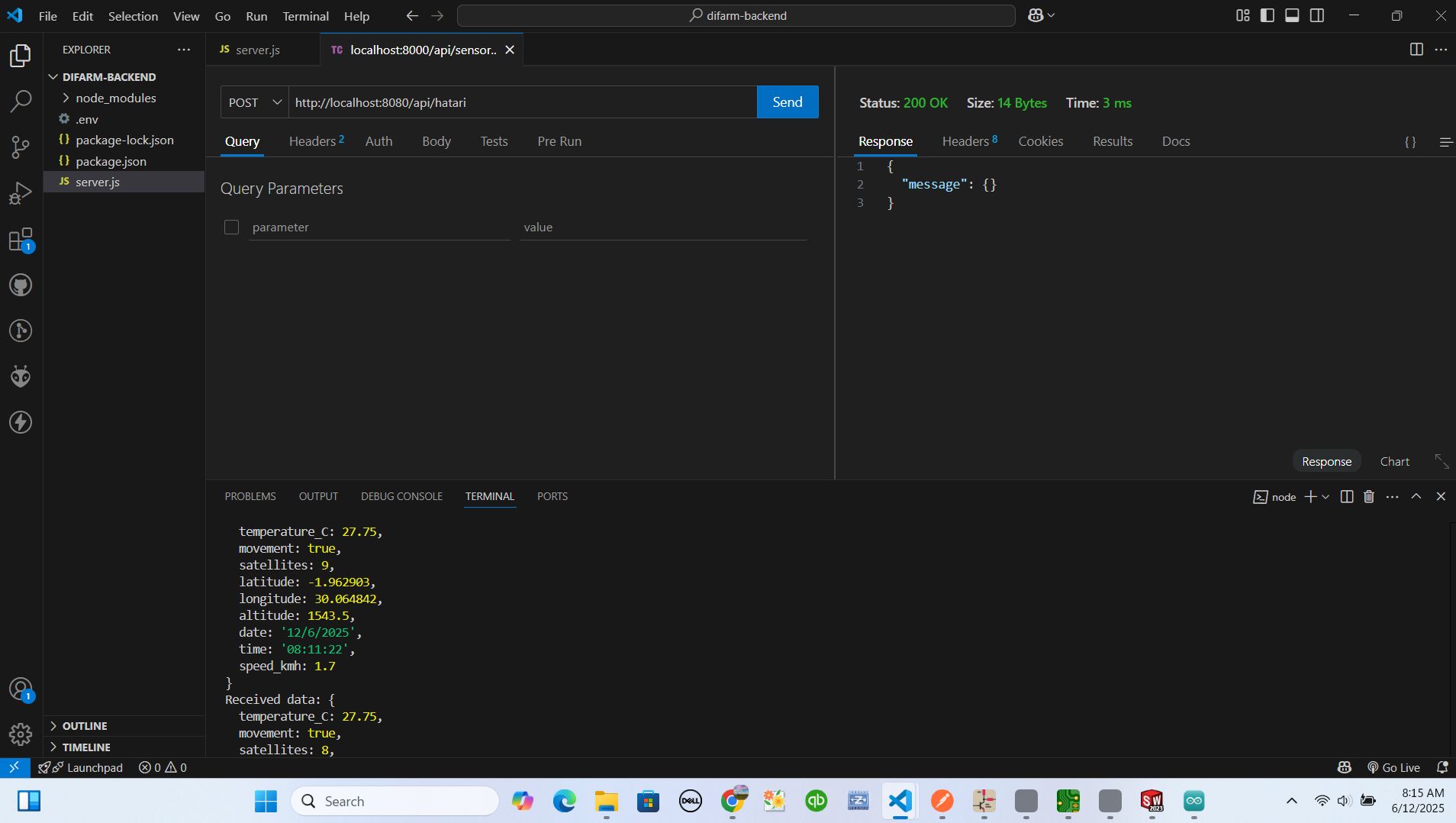Image resolution: width=1456 pixels, height=823 pixels.
Task: Click the difarm-backend command center search
Action: [x=736, y=16]
